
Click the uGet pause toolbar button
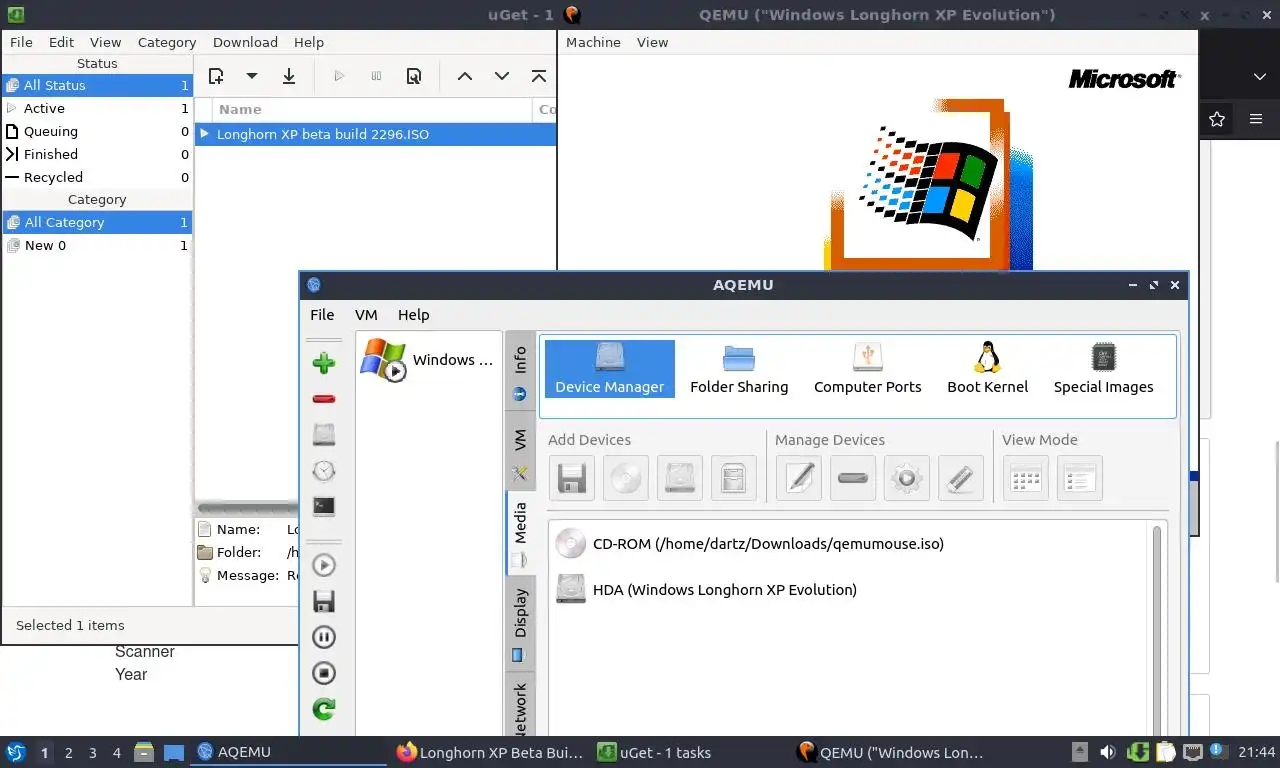coord(377,76)
